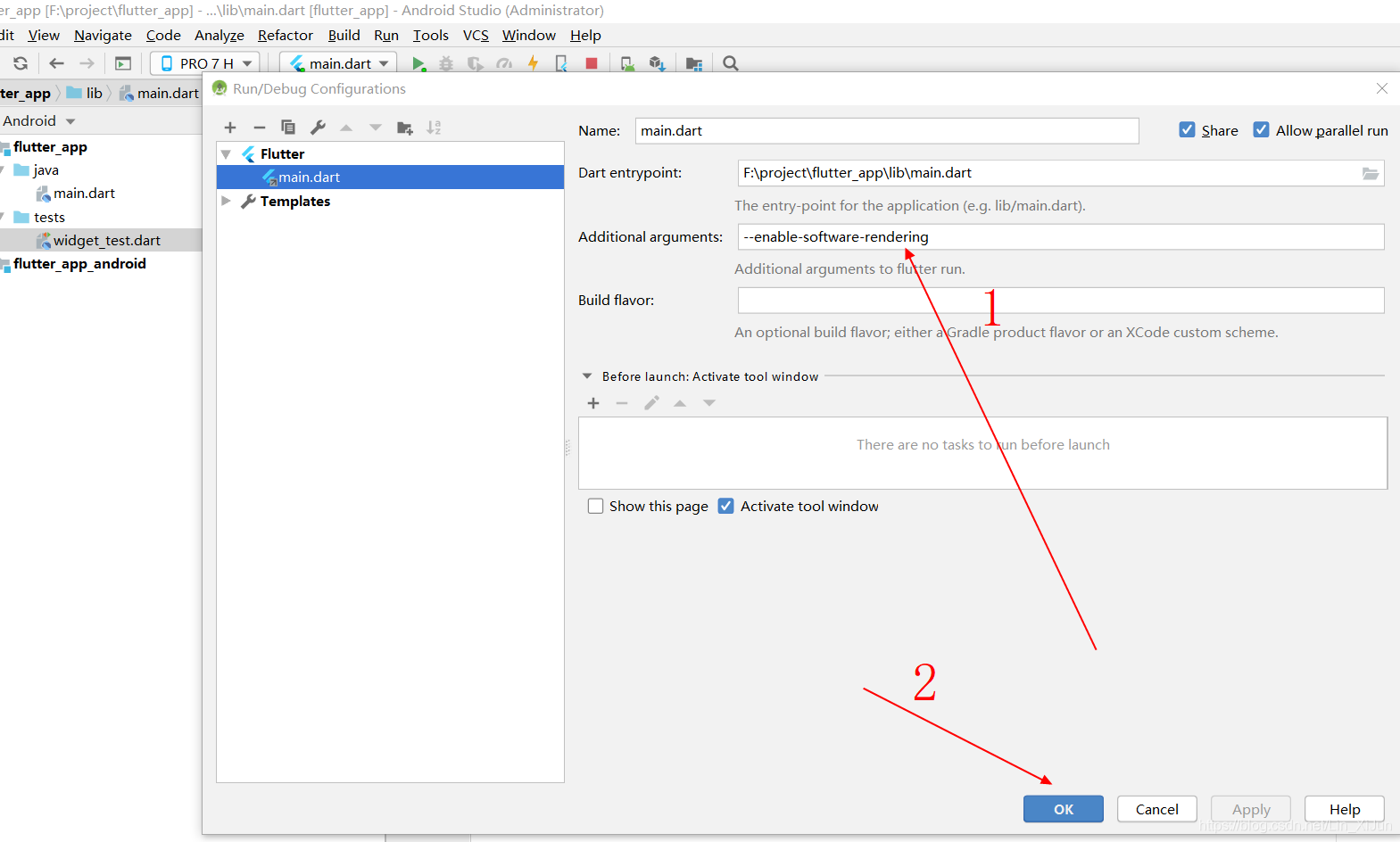1400x842 pixels.
Task: Click the Help button
Action: [x=1345, y=809]
